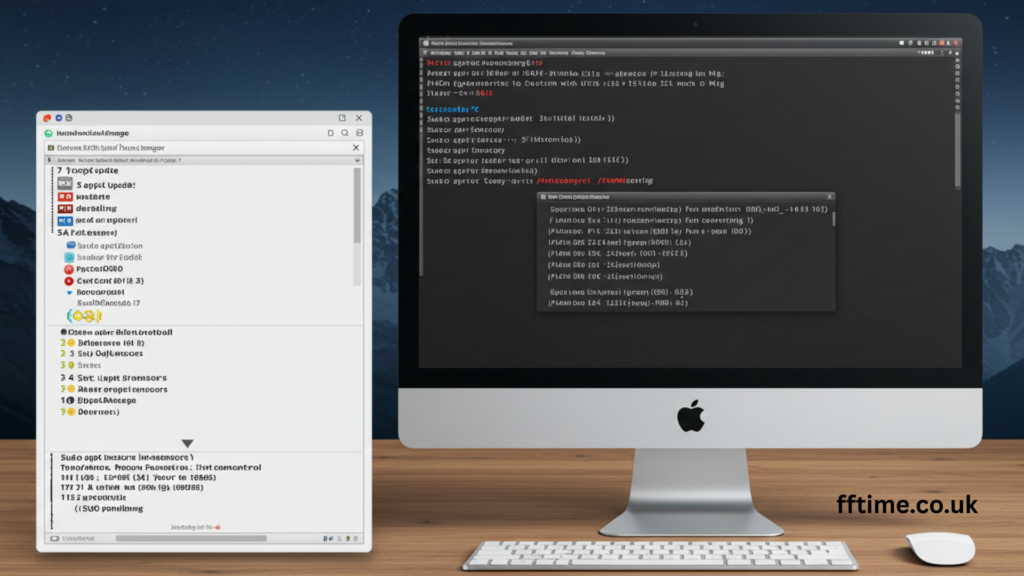Click the bright red icon directly above "deratling" row
This screenshot has width=1024, height=576.
(65, 197)
